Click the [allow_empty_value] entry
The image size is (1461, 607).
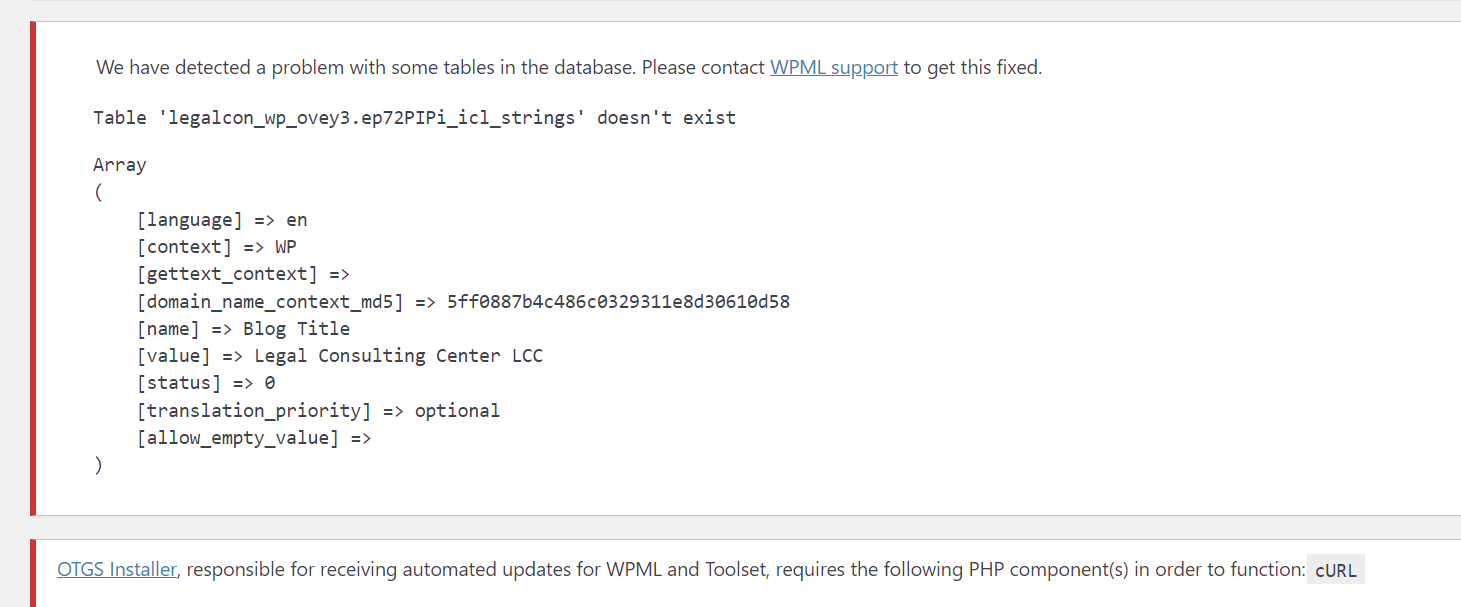click(x=253, y=437)
